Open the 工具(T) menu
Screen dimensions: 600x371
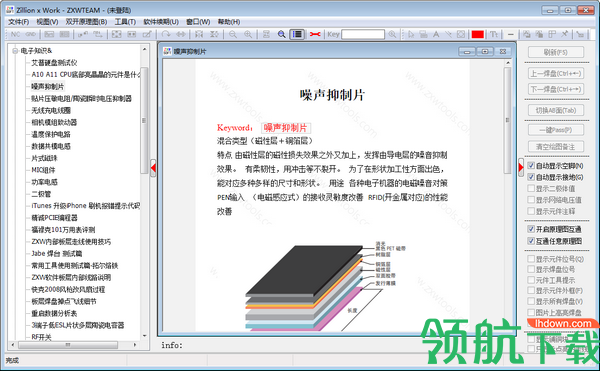[x=126, y=22]
